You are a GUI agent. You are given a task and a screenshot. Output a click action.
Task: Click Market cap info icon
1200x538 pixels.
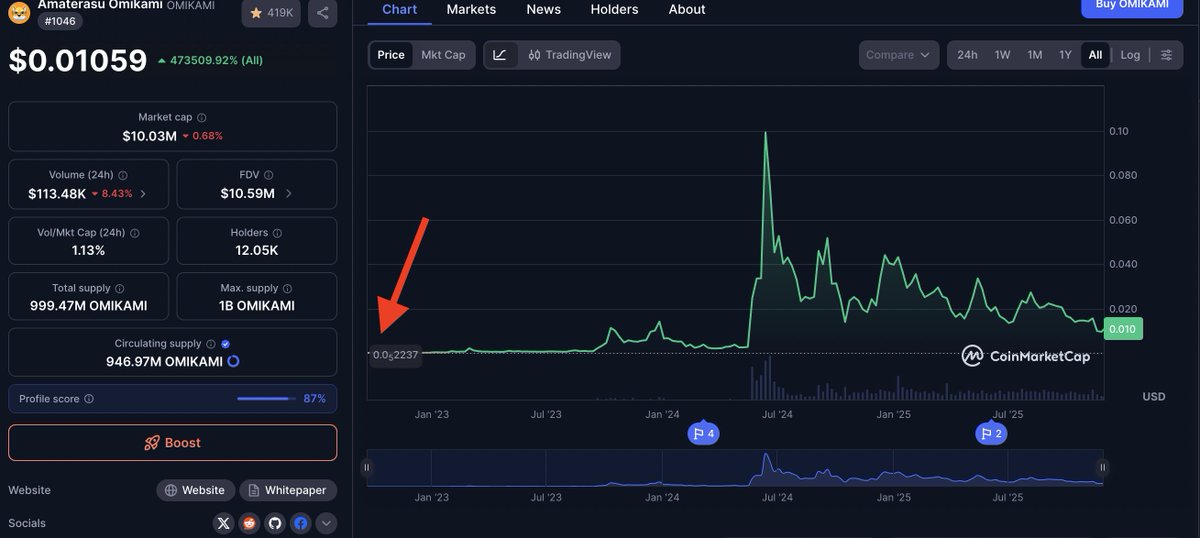click(202, 118)
